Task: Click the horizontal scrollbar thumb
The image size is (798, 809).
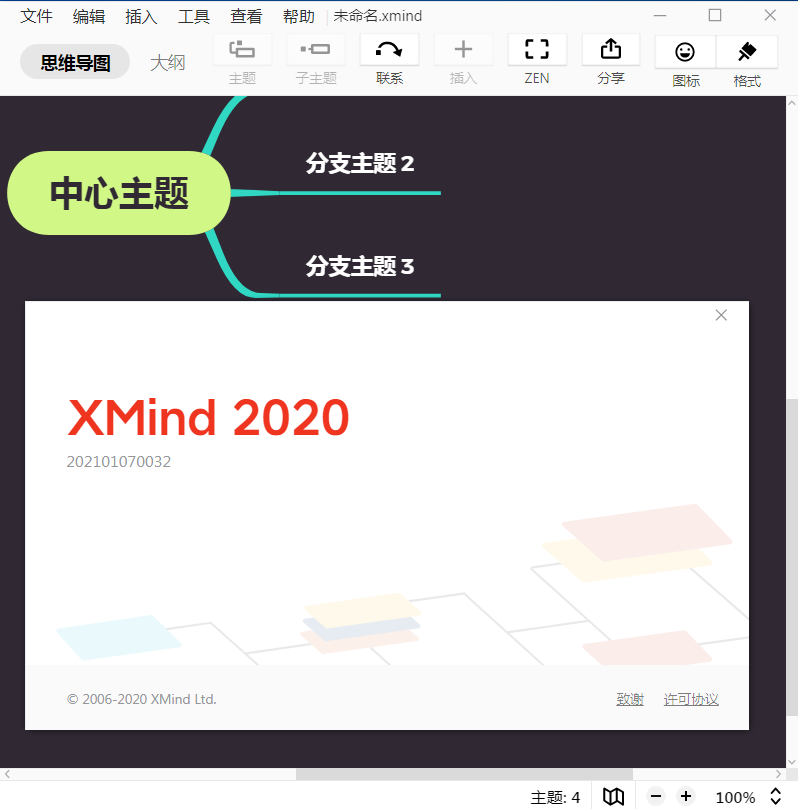Action: 464,774
